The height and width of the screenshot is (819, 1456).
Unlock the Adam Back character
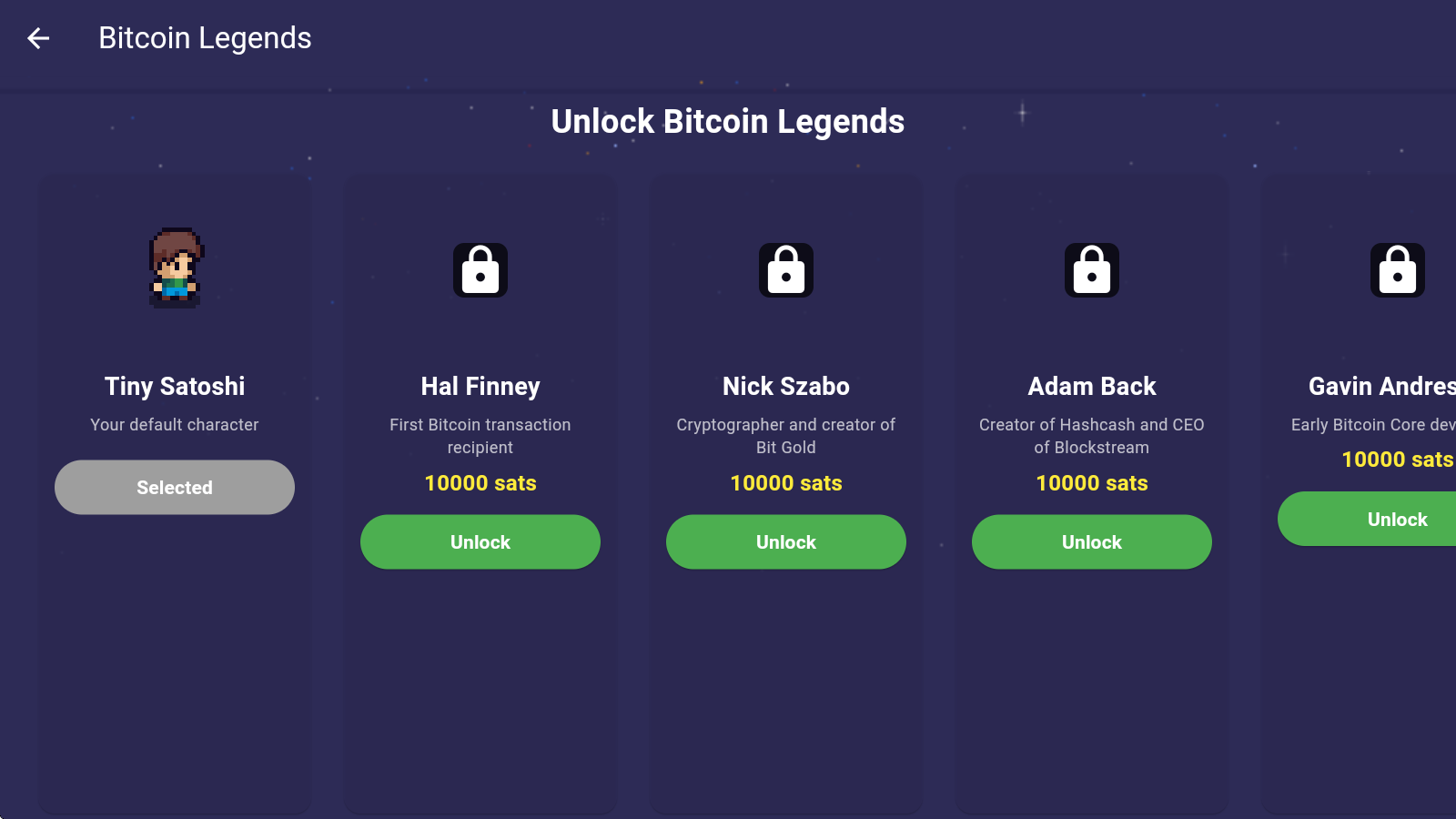click(x=1092, y=542)
